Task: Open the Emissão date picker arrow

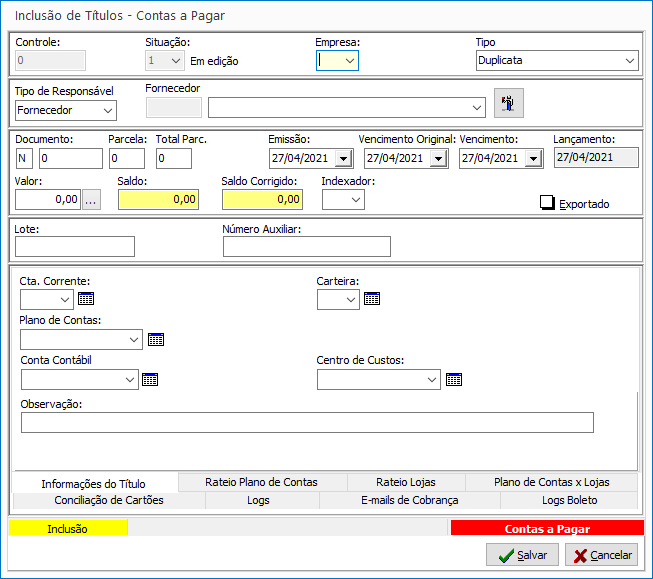Action: click(343, 158)
